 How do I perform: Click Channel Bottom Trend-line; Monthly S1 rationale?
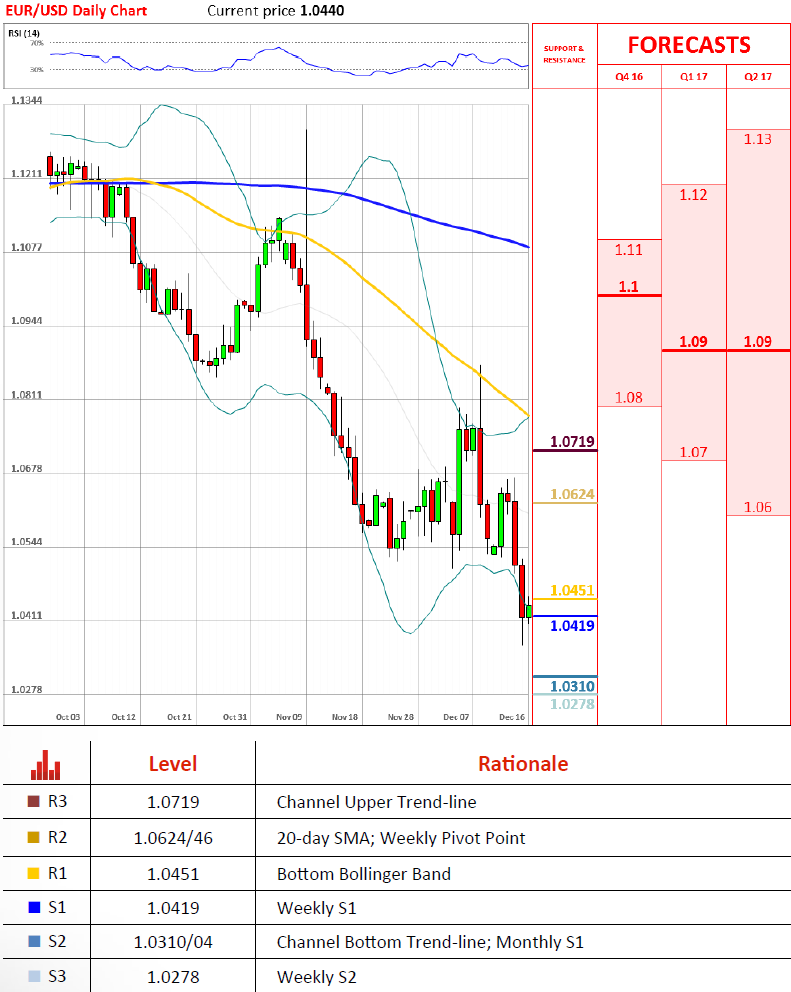[x=430, y=943]
